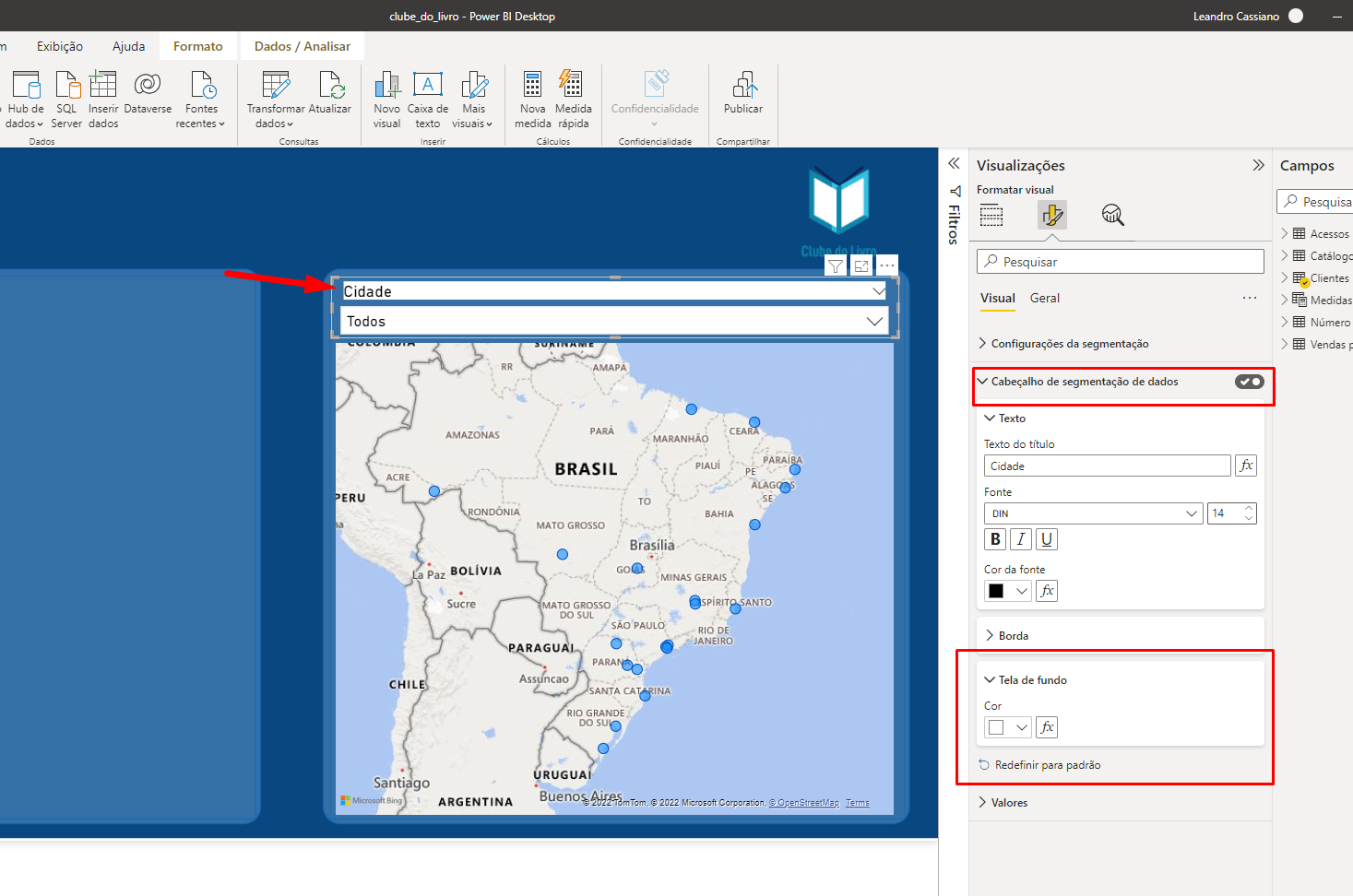
Task: Select the Formatar visual paintbrush icon
Action: 1051,216
